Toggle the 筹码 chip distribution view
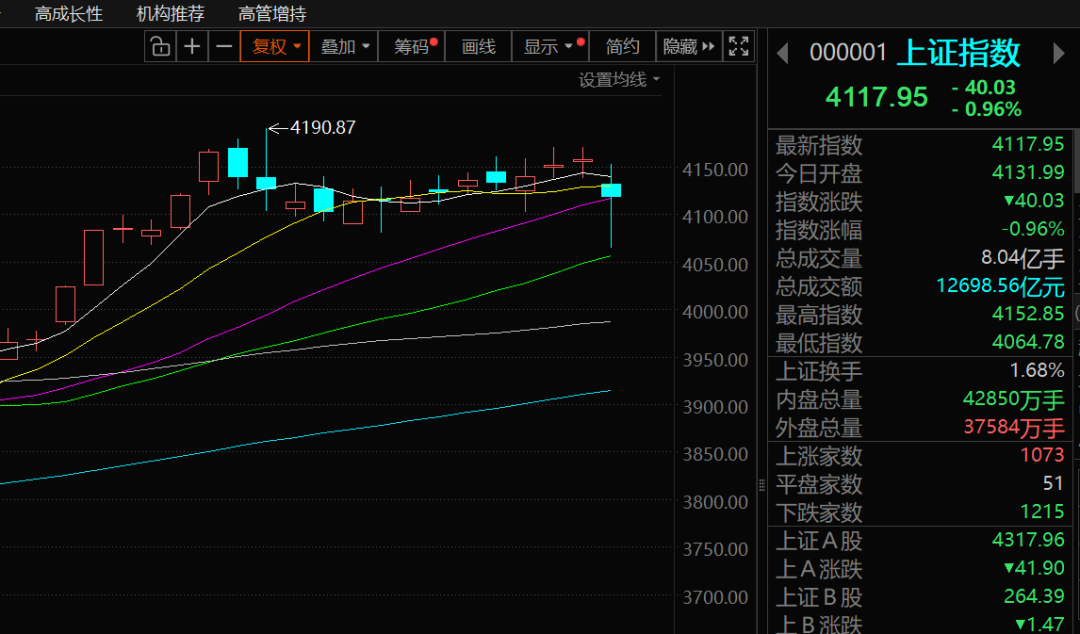 pos(413,46)
